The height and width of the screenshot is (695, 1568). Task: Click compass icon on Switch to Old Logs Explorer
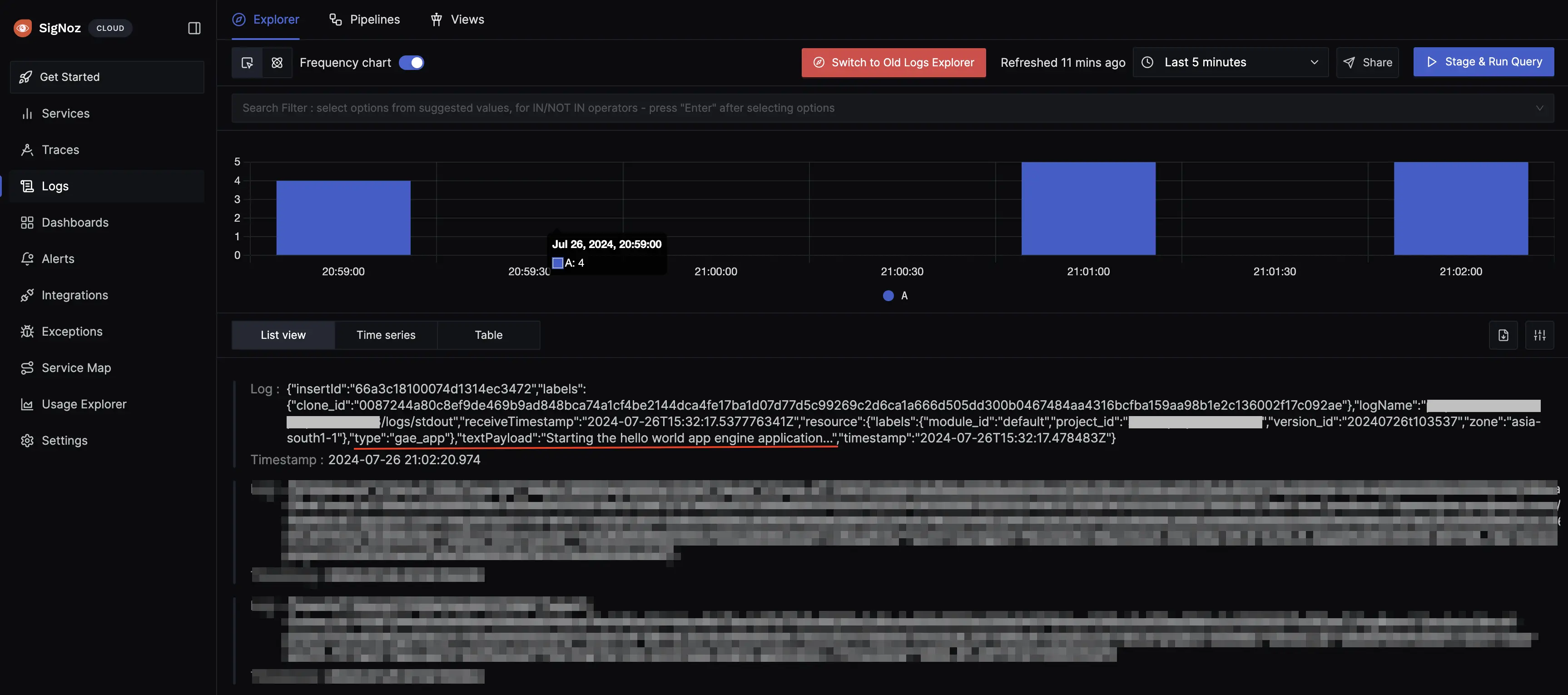click(819, 63)
